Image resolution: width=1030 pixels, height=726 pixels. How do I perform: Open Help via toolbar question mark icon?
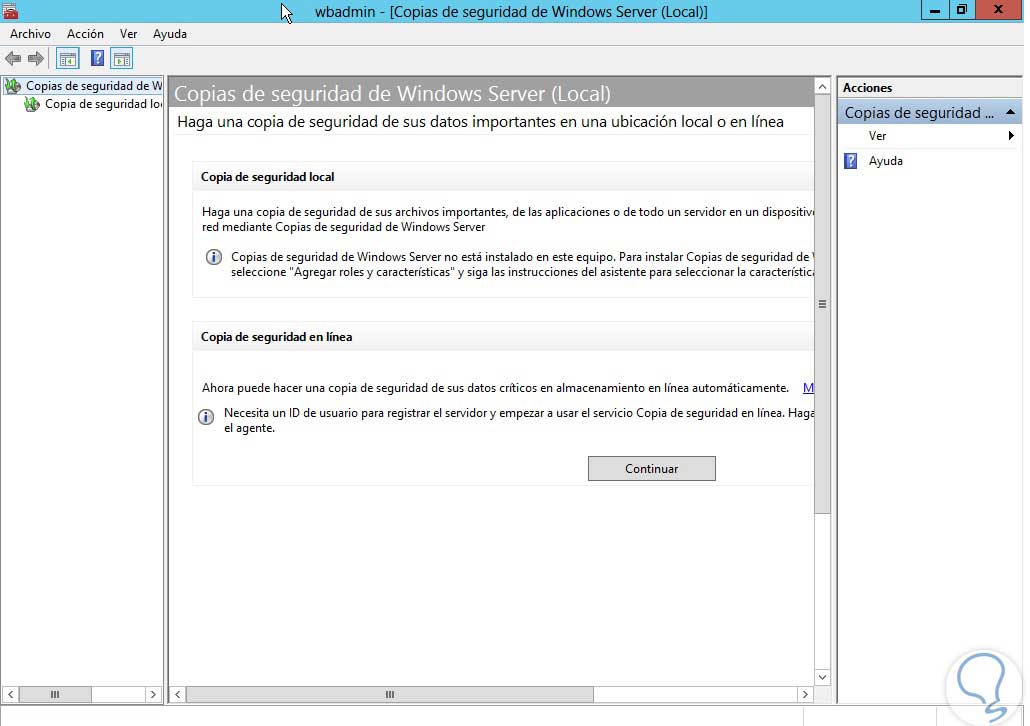[97, 58]
